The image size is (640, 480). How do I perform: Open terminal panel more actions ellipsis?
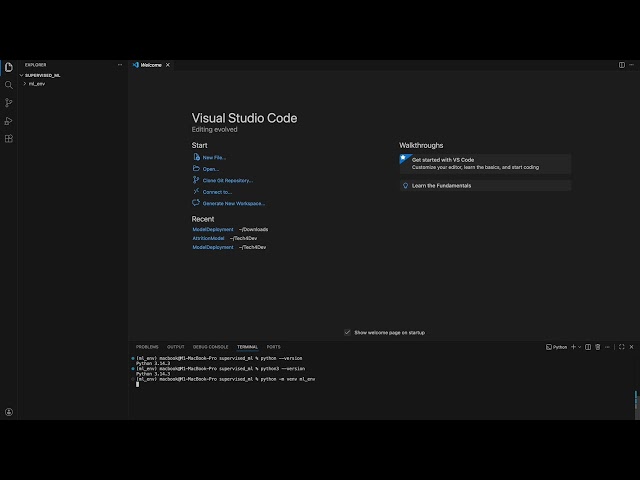(x=607, y=347)
